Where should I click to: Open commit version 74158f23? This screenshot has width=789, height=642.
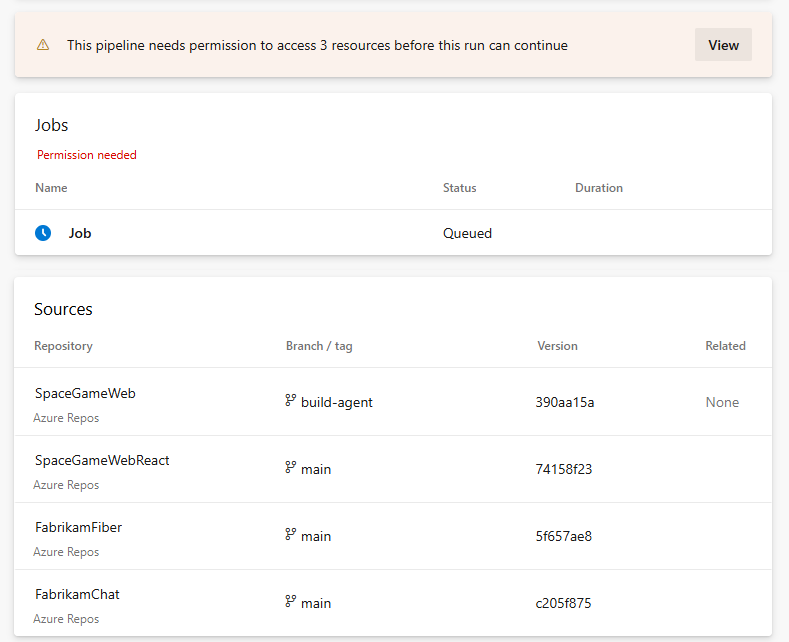tap(564, 469)
